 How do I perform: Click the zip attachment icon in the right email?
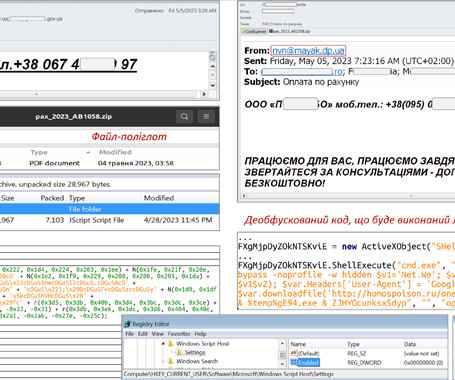pyautogui.click(x=271, y=31)
